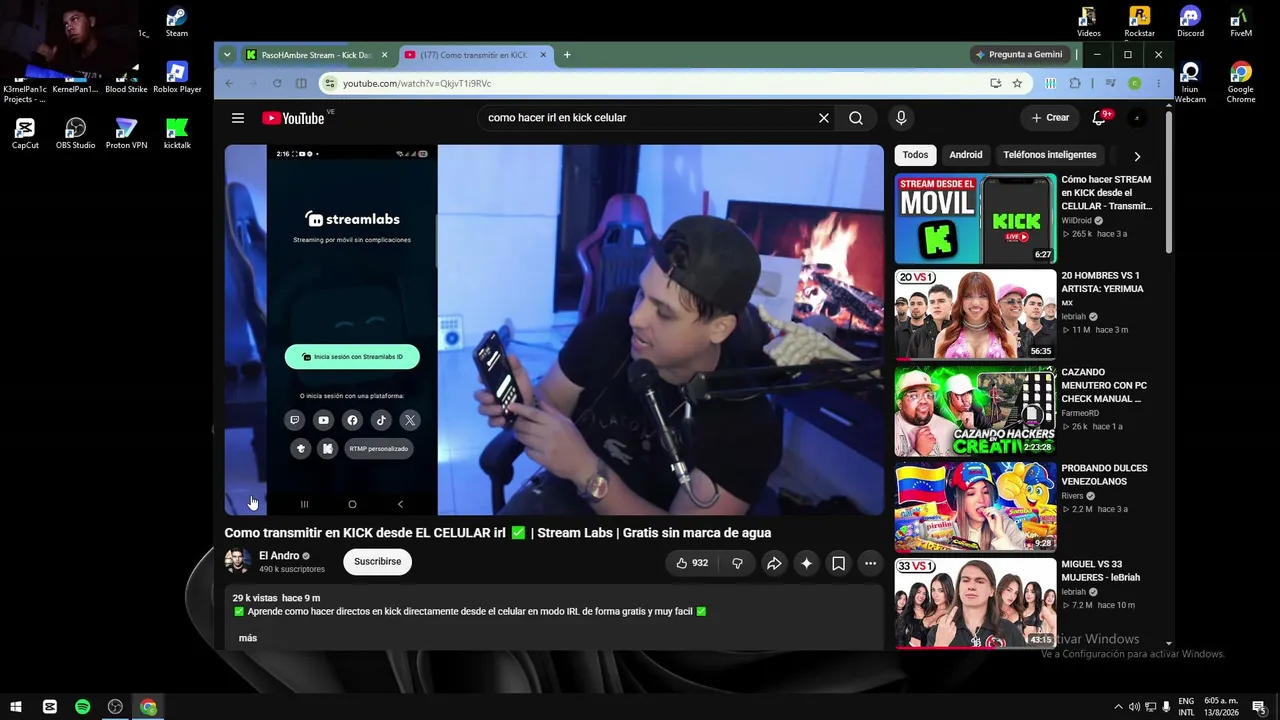Open CapCut desktop shortcut
The width and height of the screenshot is (1280, 720).
tap(25, 134)
